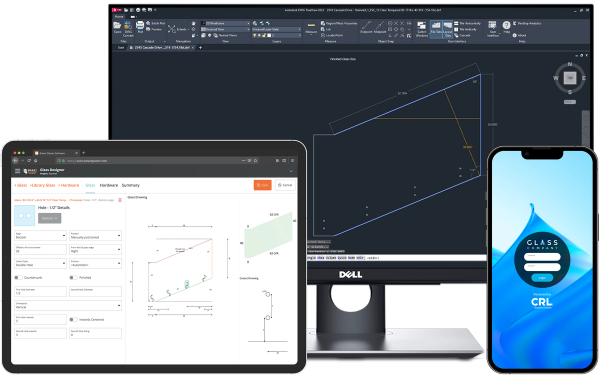Expand the gray Options dropdown button
The height and width of the screenshot is (375, 600).
click(x=49, y=218)
